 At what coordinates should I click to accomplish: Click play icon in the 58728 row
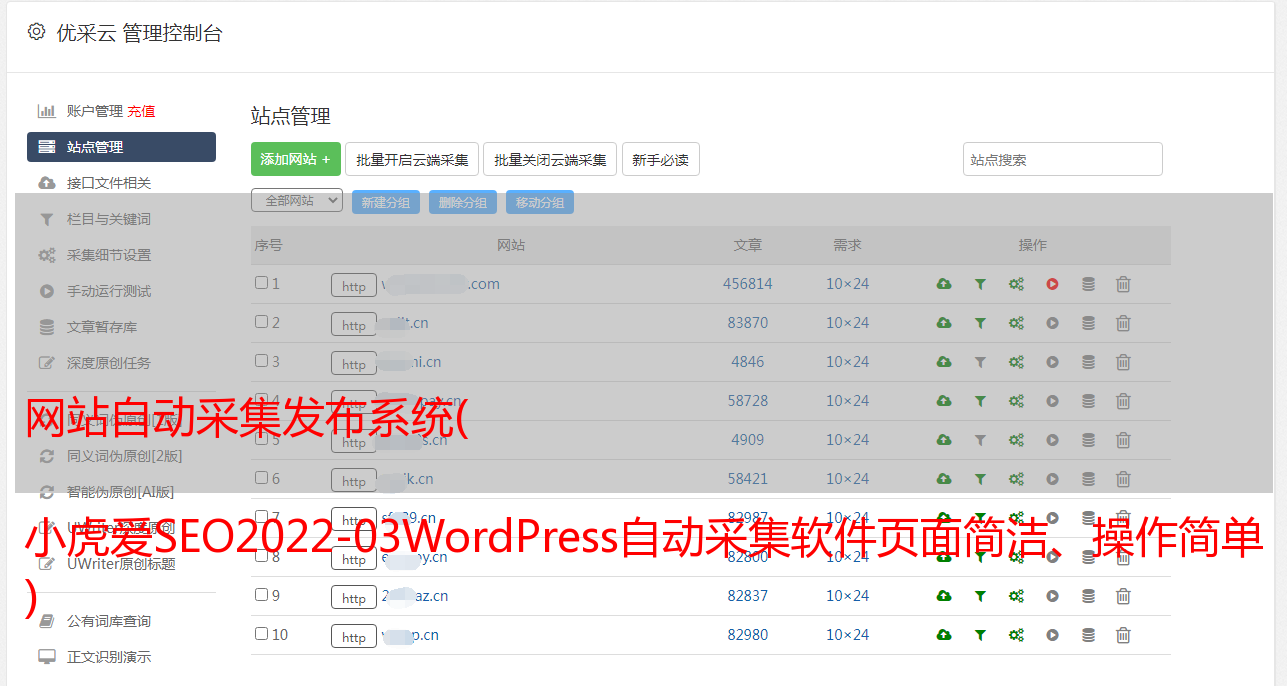click(x=1052, y=401)
